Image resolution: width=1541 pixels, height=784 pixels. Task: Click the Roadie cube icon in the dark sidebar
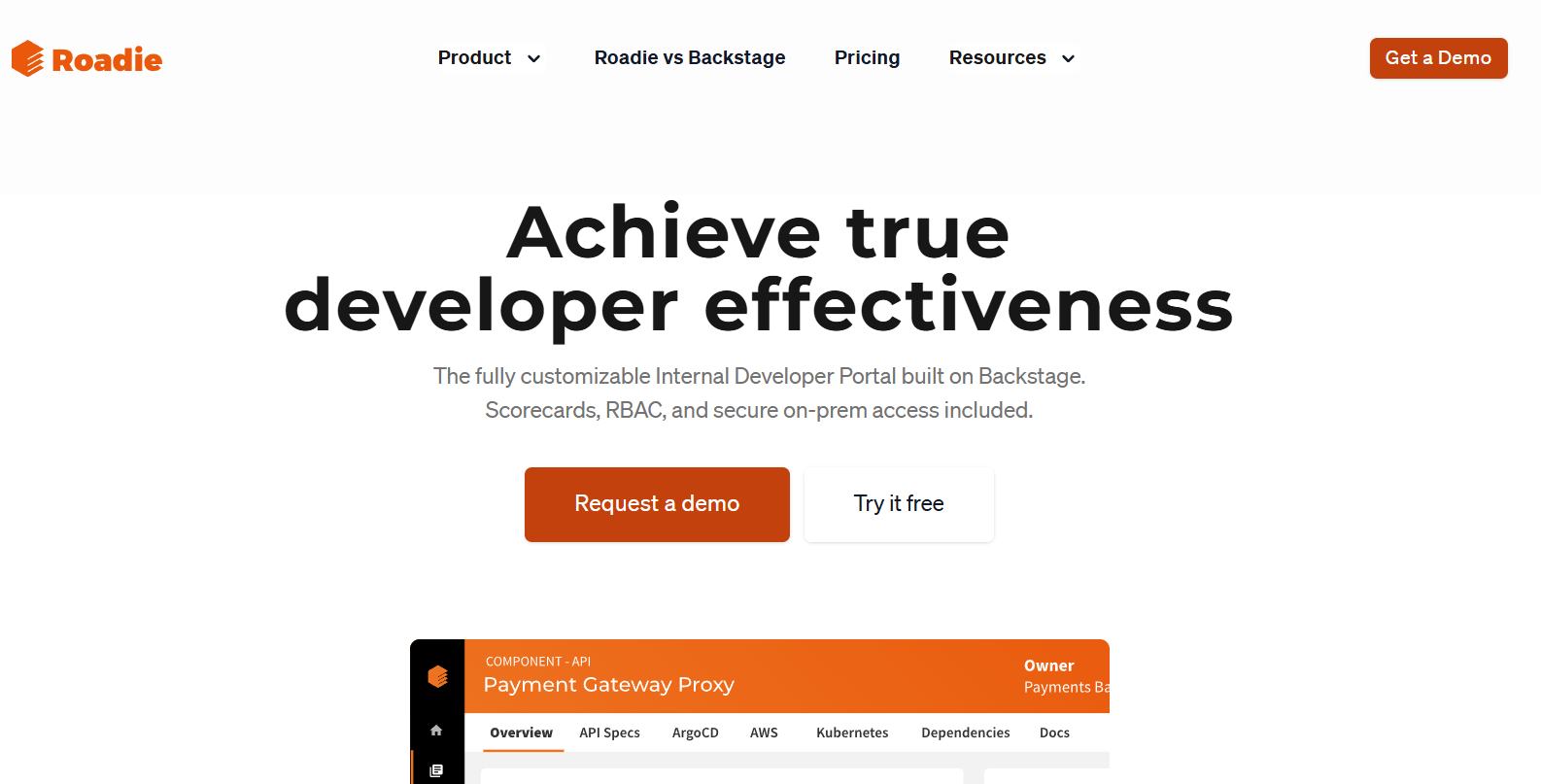pyautogui.click(x=437, y=676)
